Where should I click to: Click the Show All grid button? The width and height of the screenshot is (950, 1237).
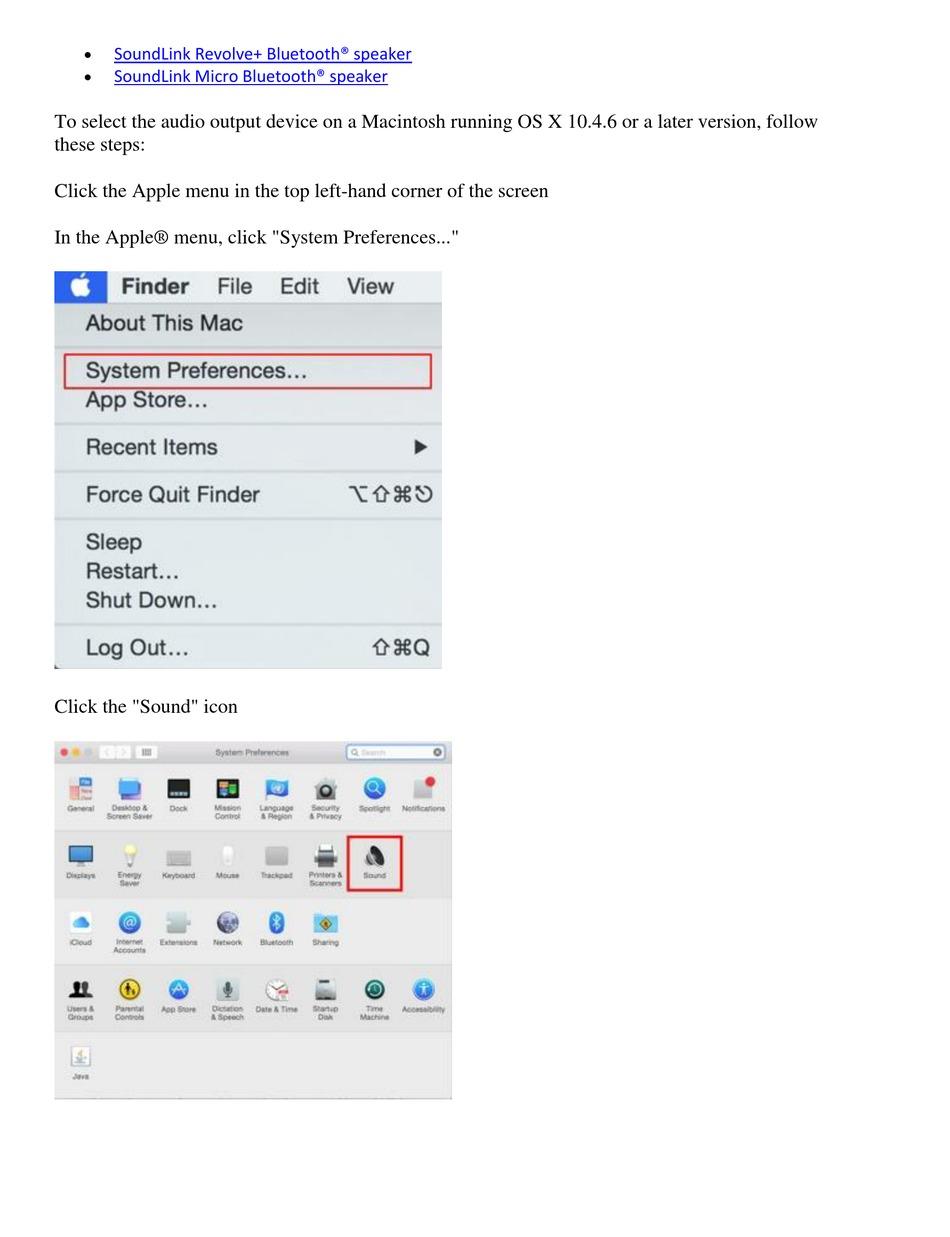146,752
